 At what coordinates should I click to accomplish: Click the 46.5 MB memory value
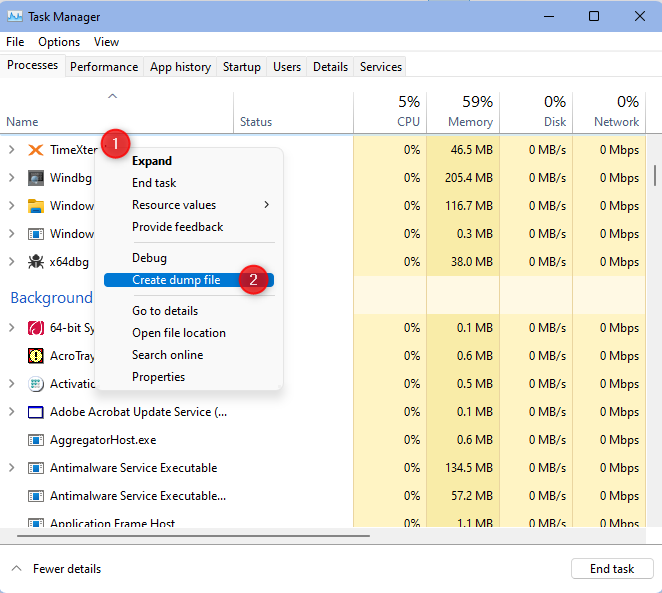click(x=471, y=150)
